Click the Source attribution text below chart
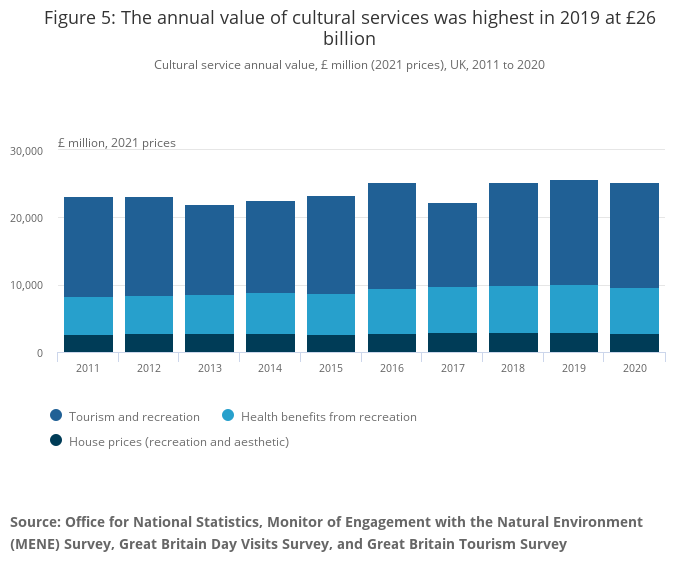 tap(326, 533)
